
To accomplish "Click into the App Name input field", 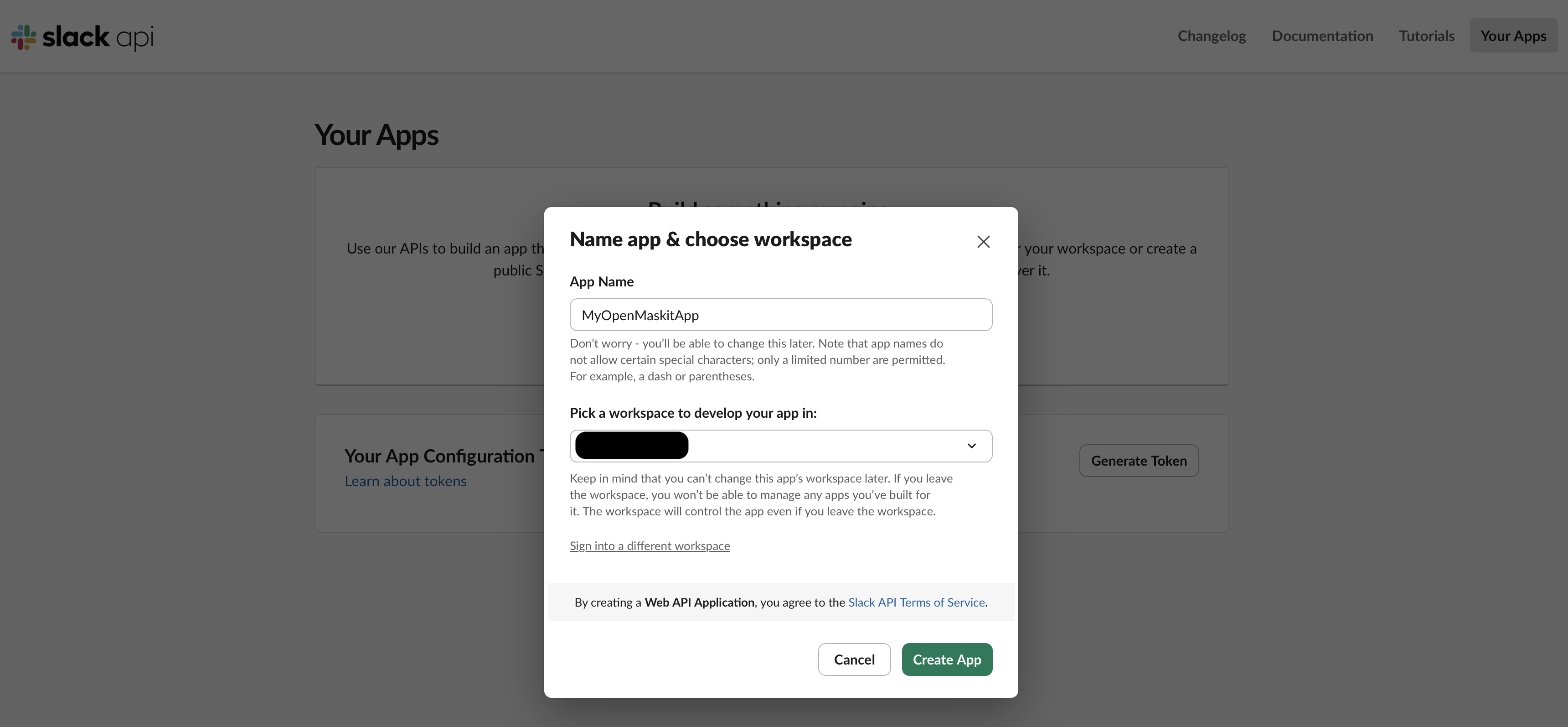I will pos(781,315).
